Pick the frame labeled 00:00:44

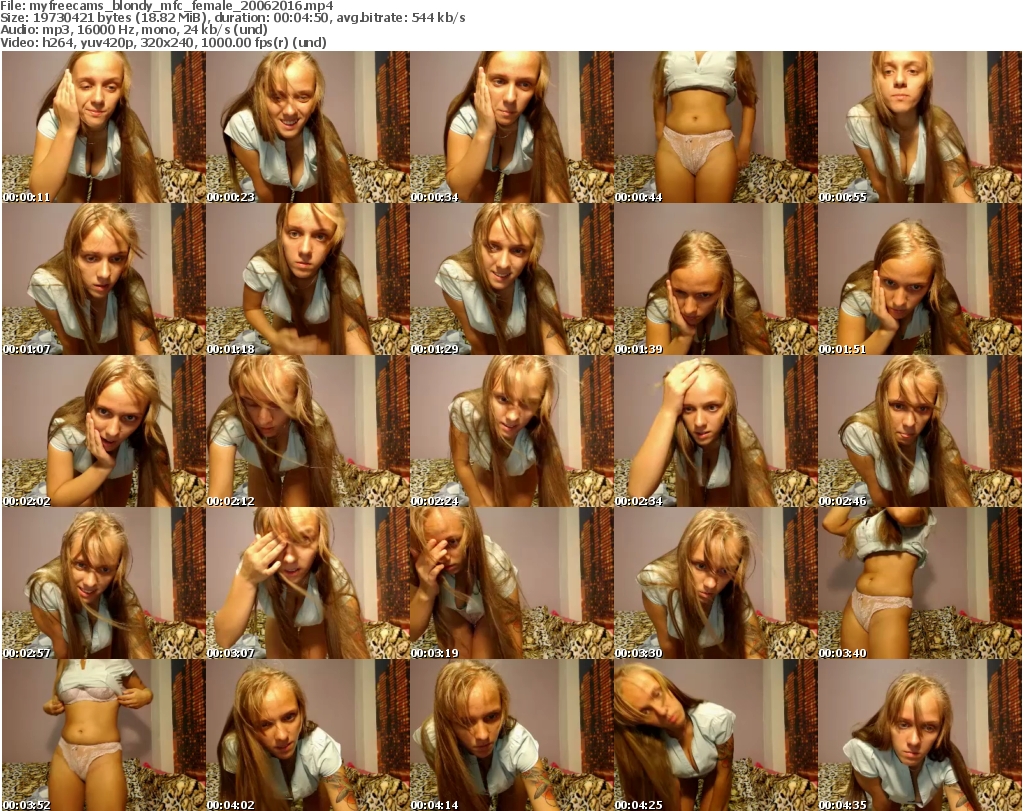click(x=715, y=127)
